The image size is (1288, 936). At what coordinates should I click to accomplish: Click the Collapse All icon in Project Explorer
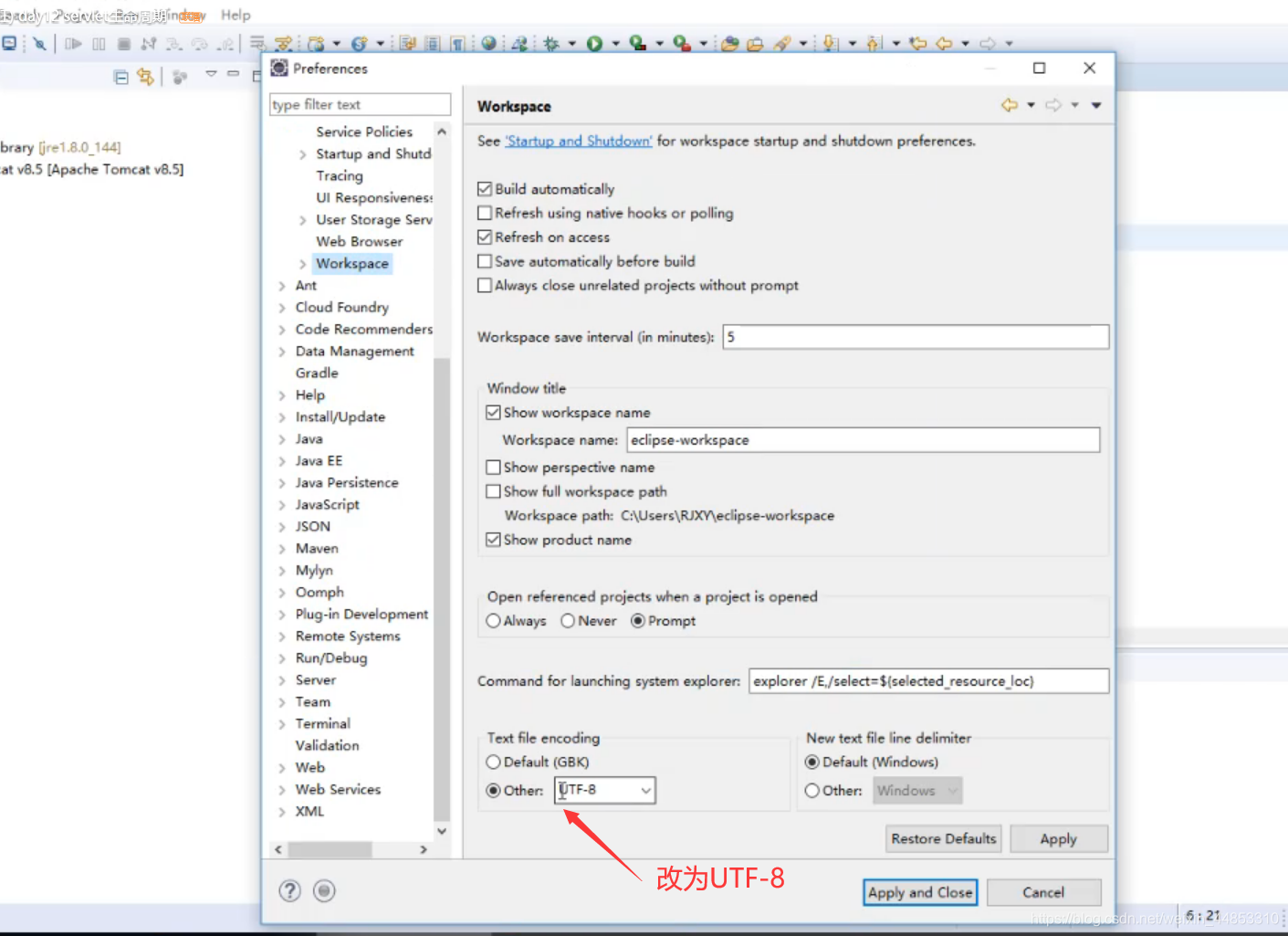[x=120, y=77]
